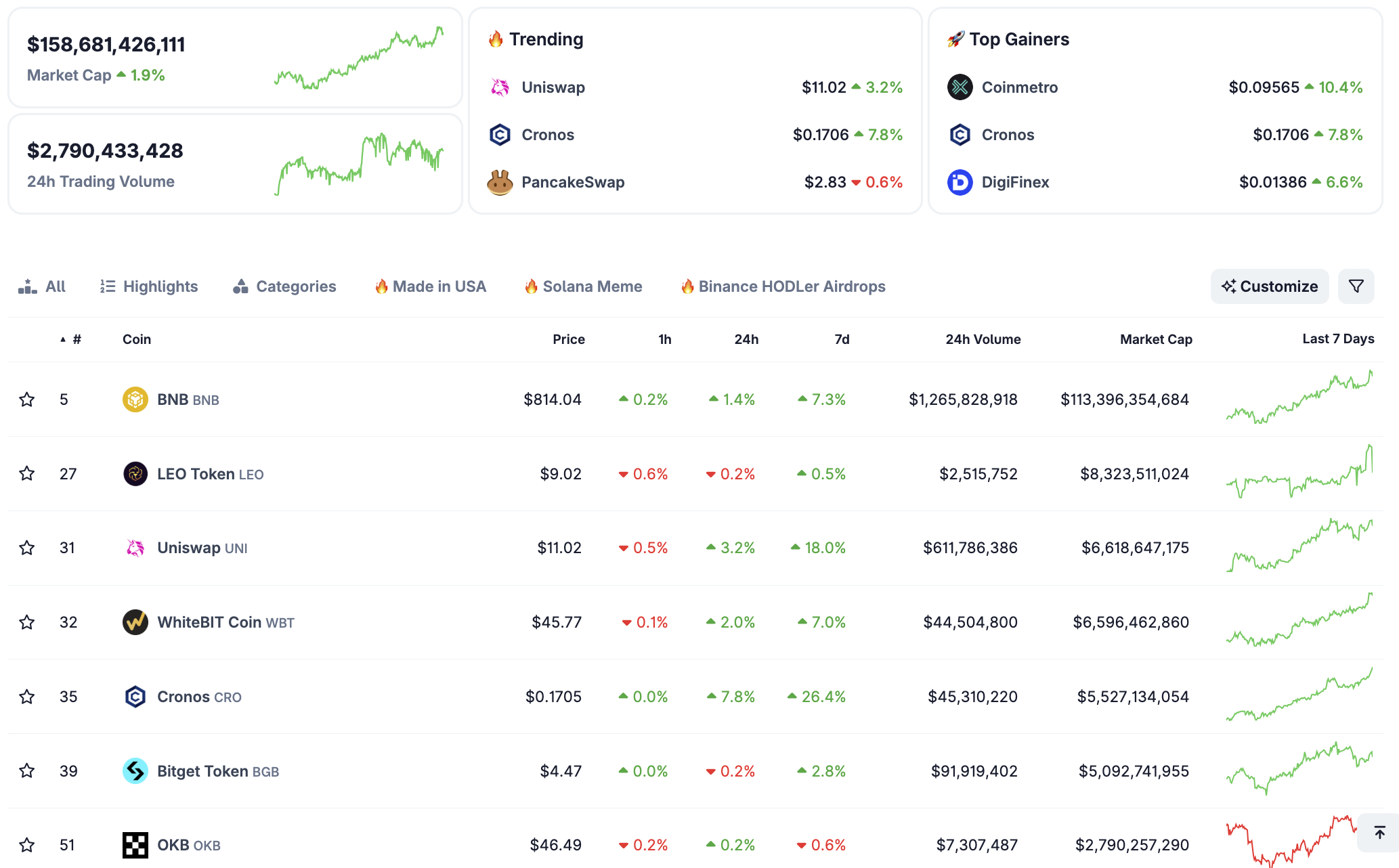
Task: Star LEO Token as a favorite
Action: coord(27,473)
